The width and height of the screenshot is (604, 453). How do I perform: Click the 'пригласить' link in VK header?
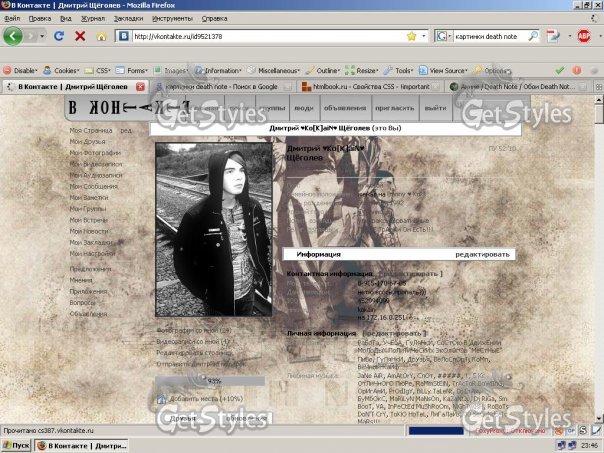pos(394,108)
